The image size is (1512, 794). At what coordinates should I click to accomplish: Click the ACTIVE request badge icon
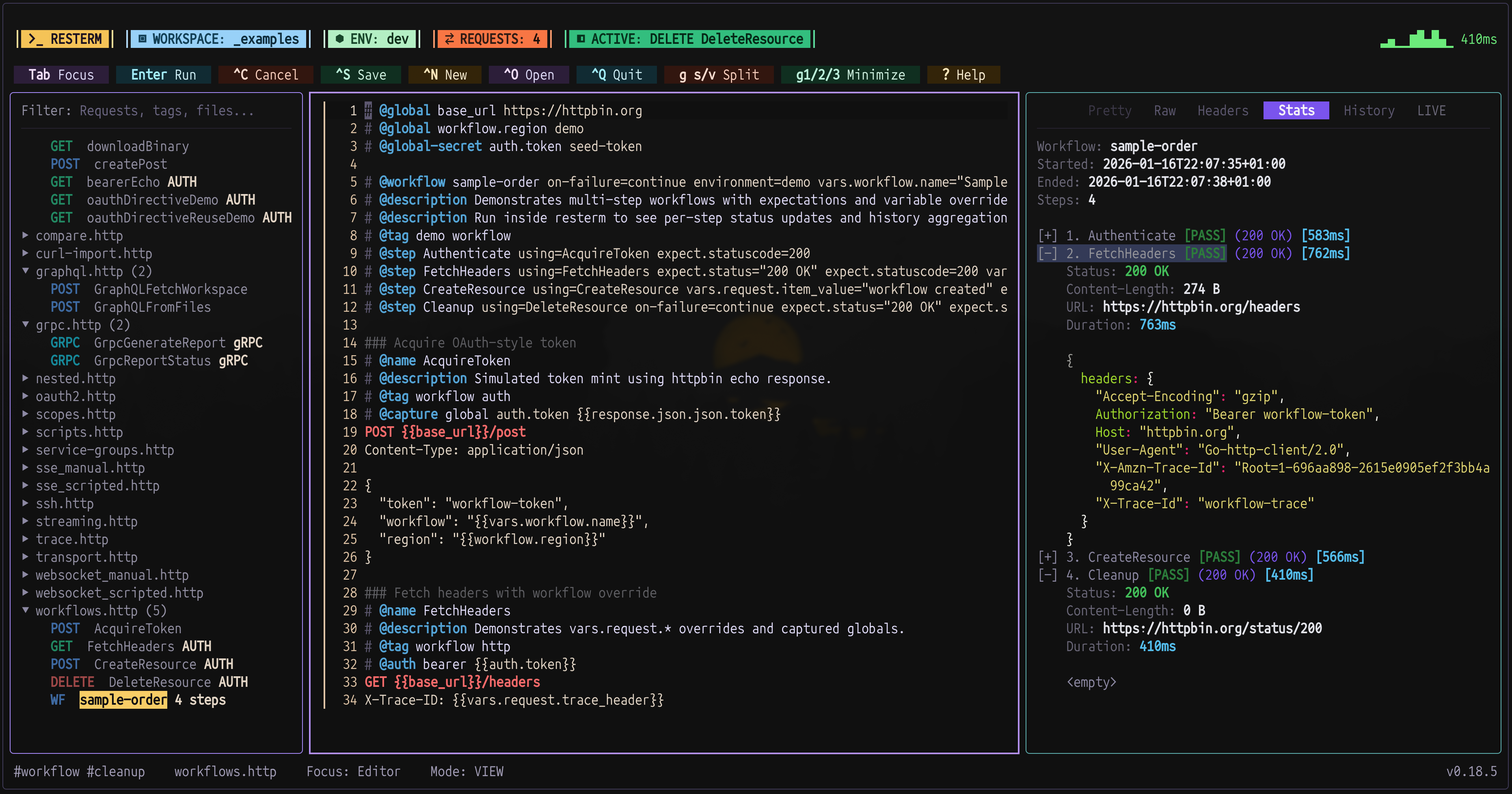point(581,39)
